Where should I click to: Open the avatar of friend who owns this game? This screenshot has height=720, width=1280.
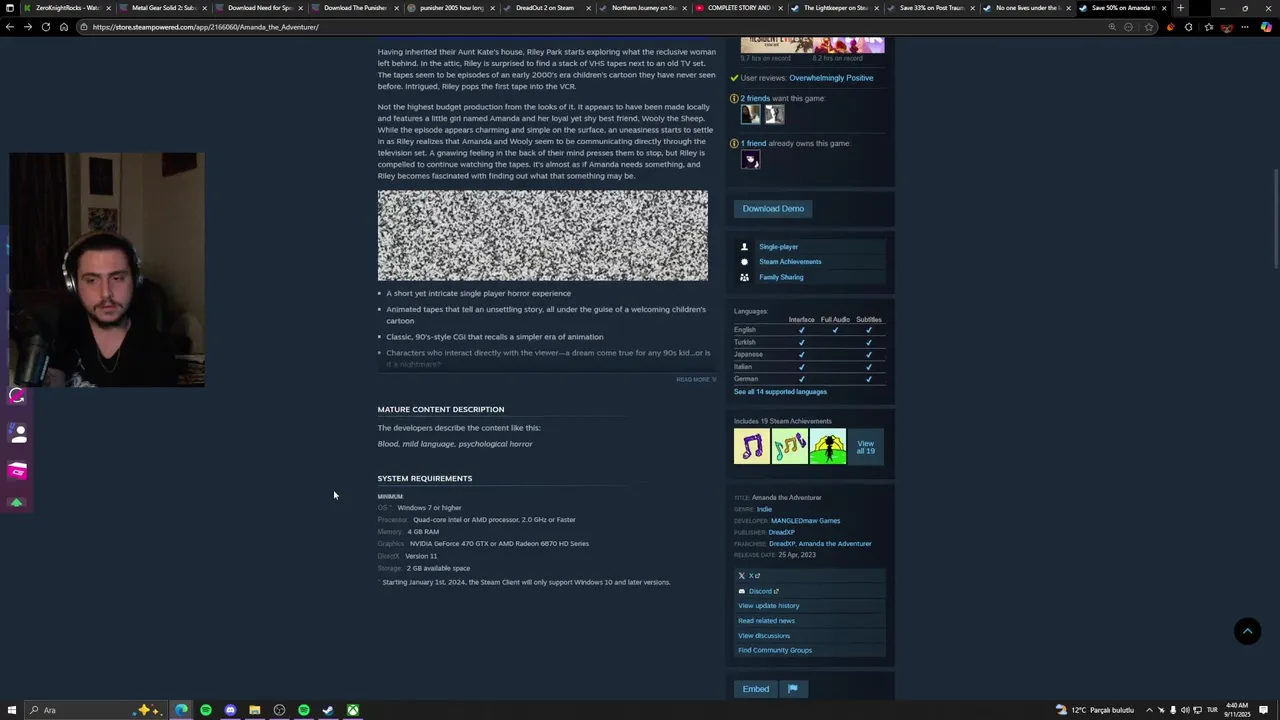point(750,160)
